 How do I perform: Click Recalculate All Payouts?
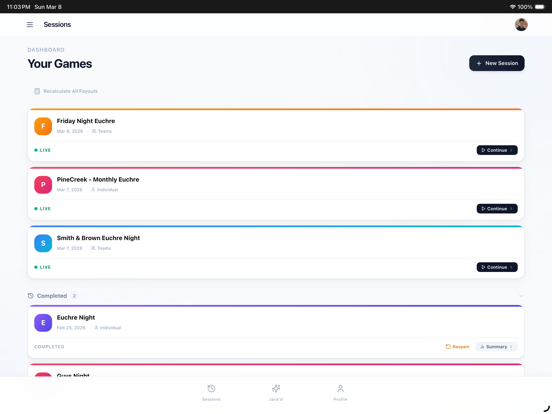click(x=66, y=91)
